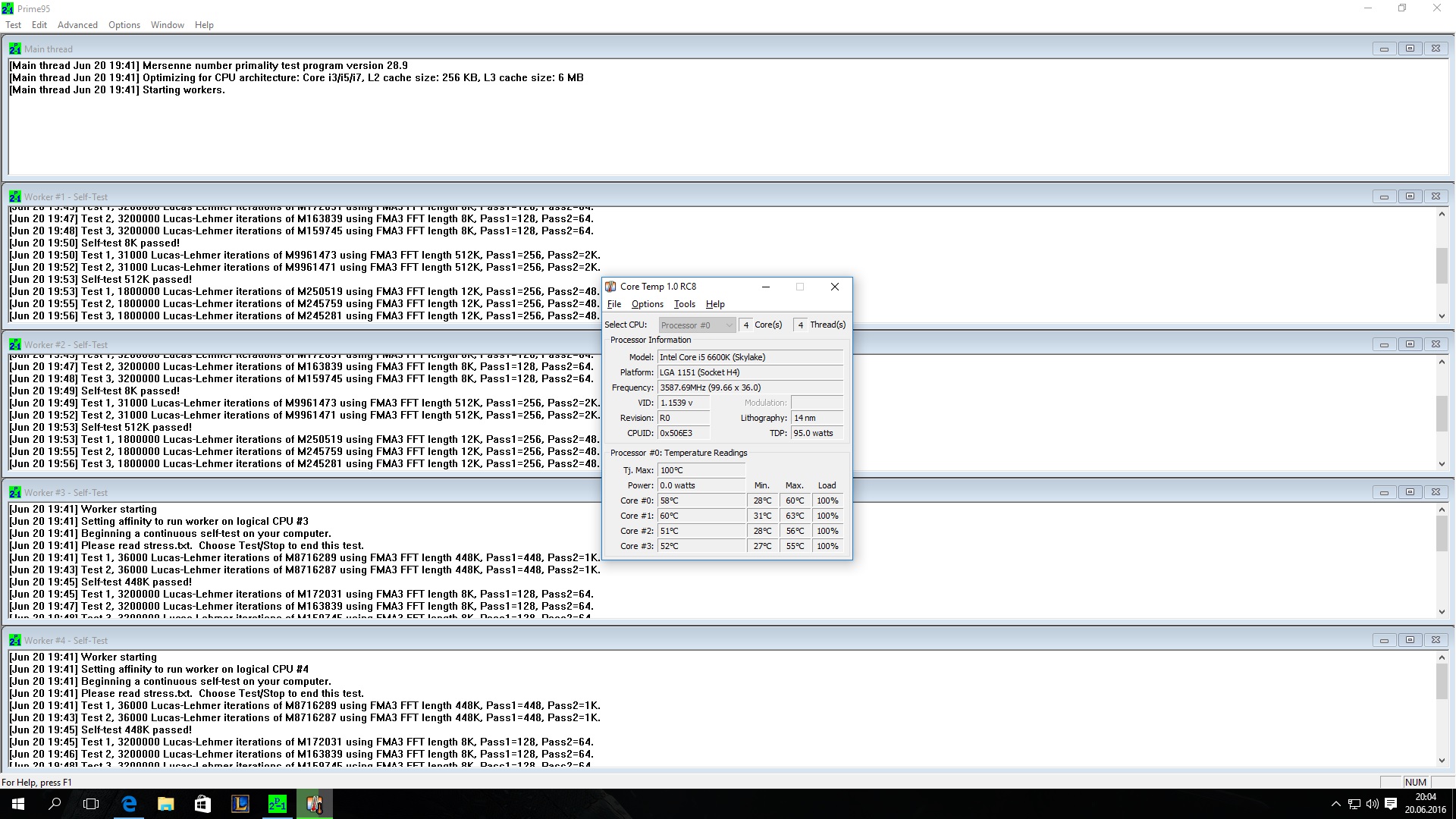Click Worker #2 scrollbar thumb
This screenshot has width=1456, height=819.
pyautogui.click(x=1442, y=413)
